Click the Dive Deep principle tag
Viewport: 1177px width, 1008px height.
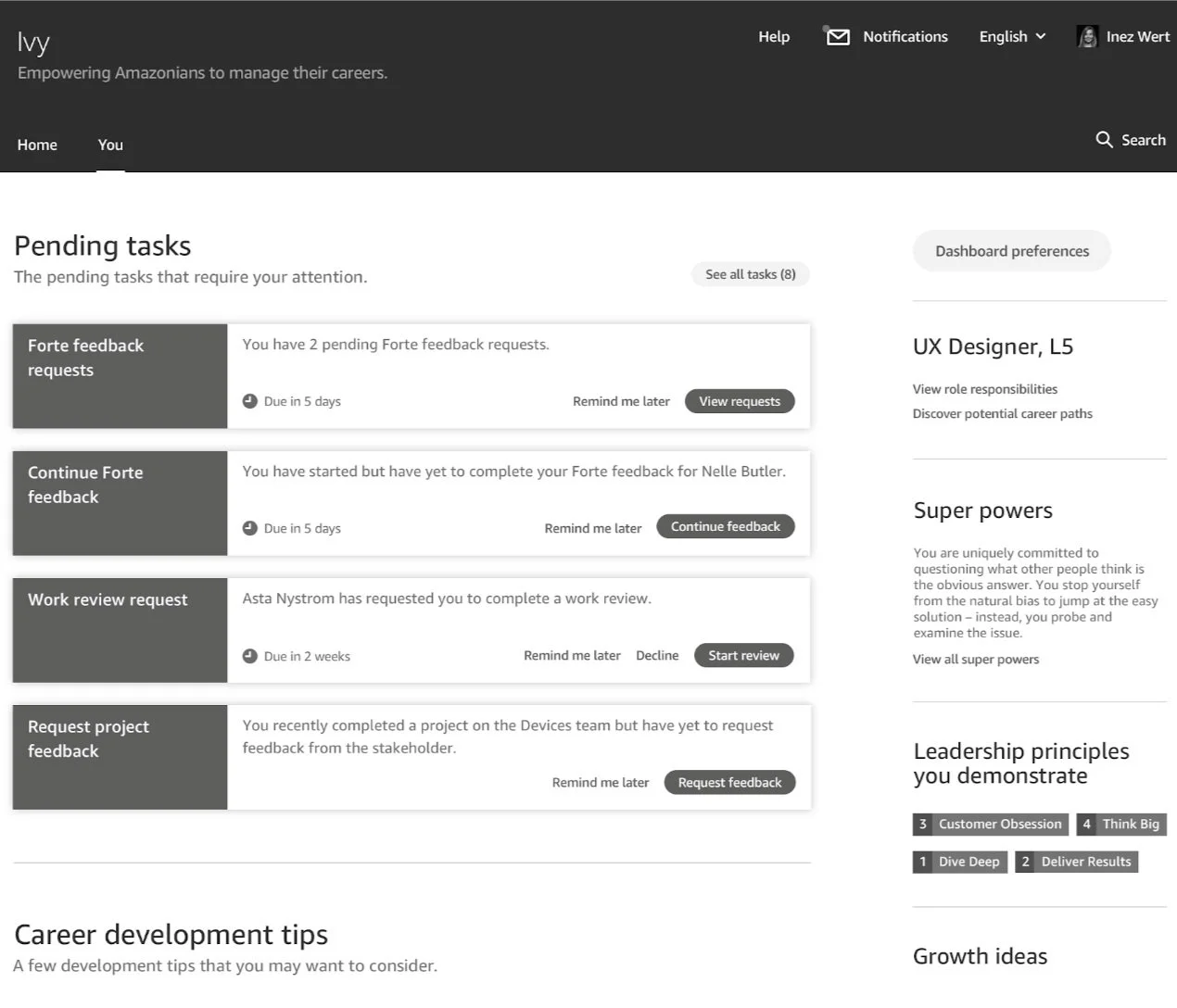tap(960, 862)
